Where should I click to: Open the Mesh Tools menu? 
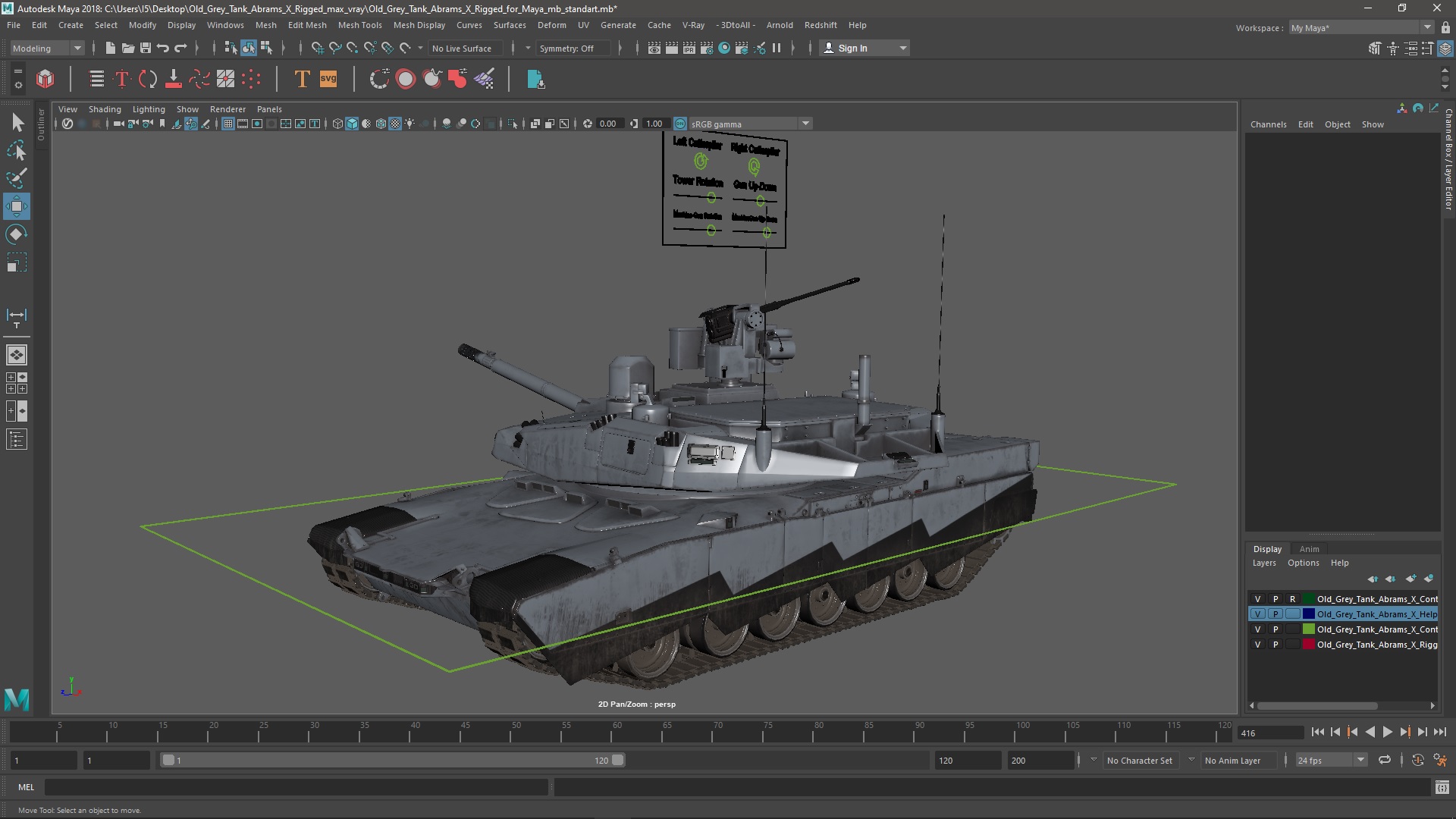359,25
